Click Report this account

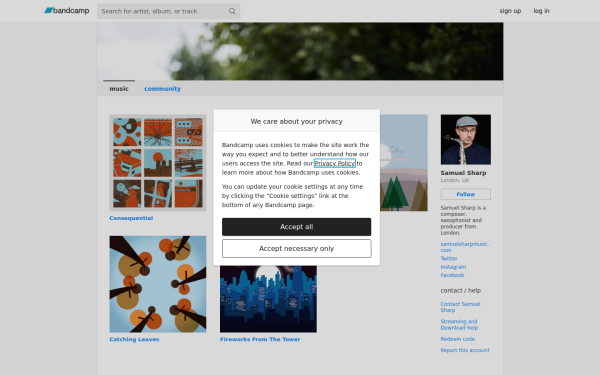465,350
